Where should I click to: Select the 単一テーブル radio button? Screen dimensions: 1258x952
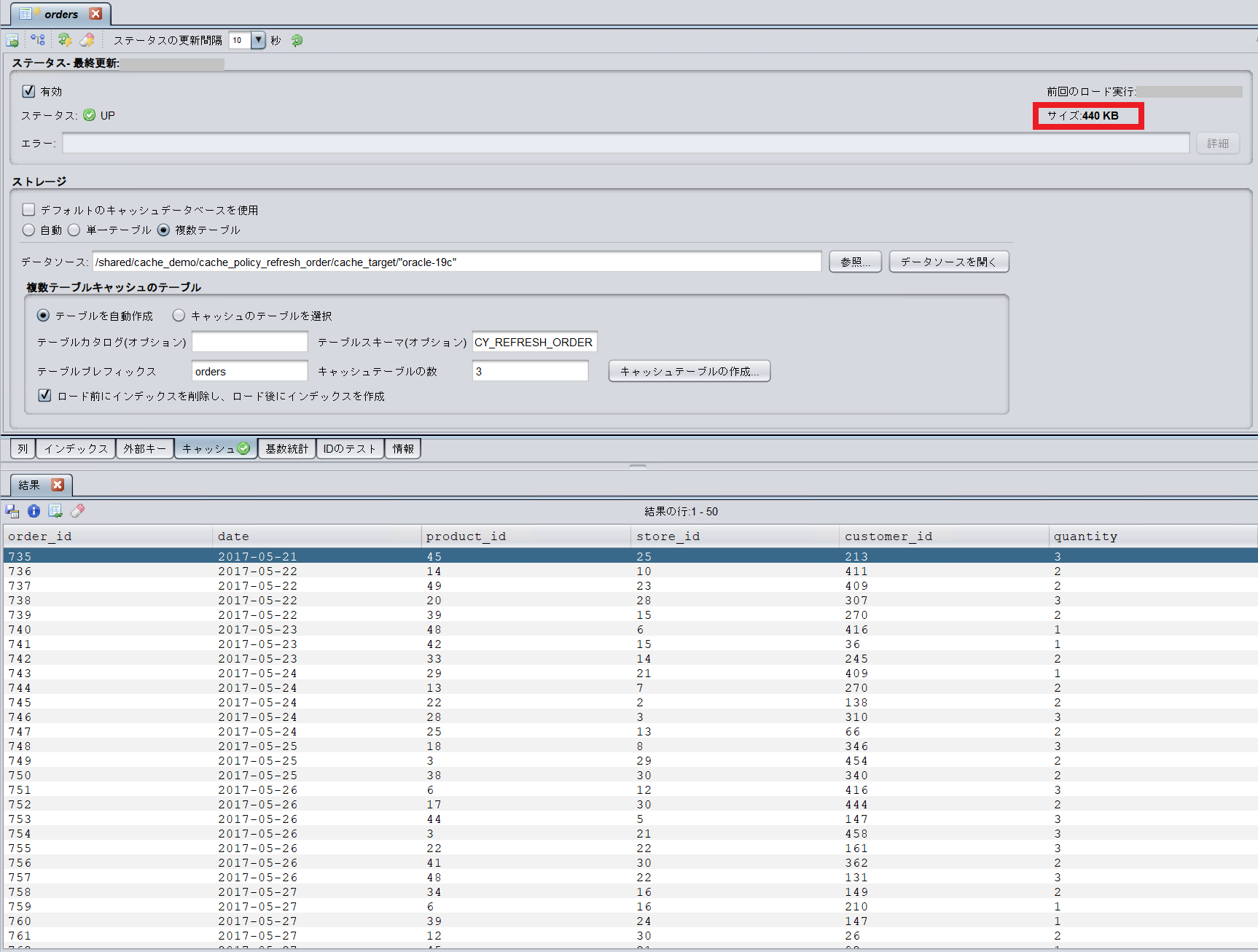(74, 230)
